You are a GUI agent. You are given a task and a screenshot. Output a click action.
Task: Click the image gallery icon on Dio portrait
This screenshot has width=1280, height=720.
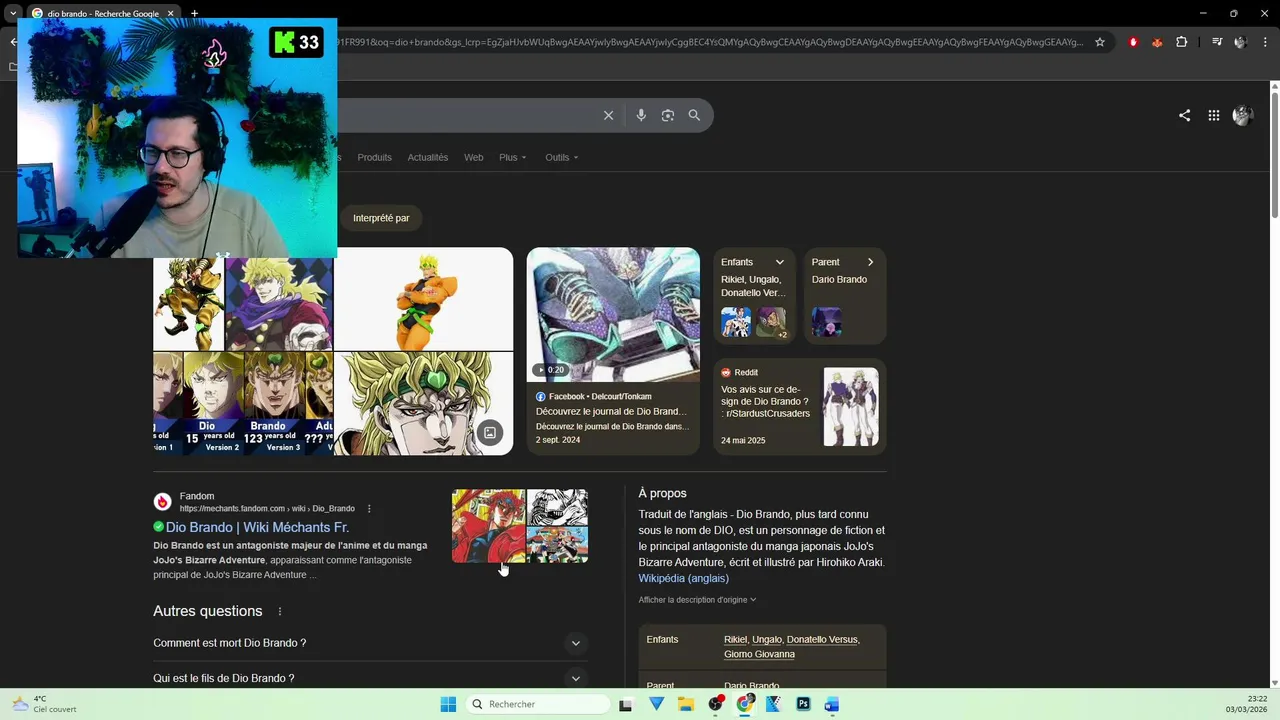click(x=490, y=432)
